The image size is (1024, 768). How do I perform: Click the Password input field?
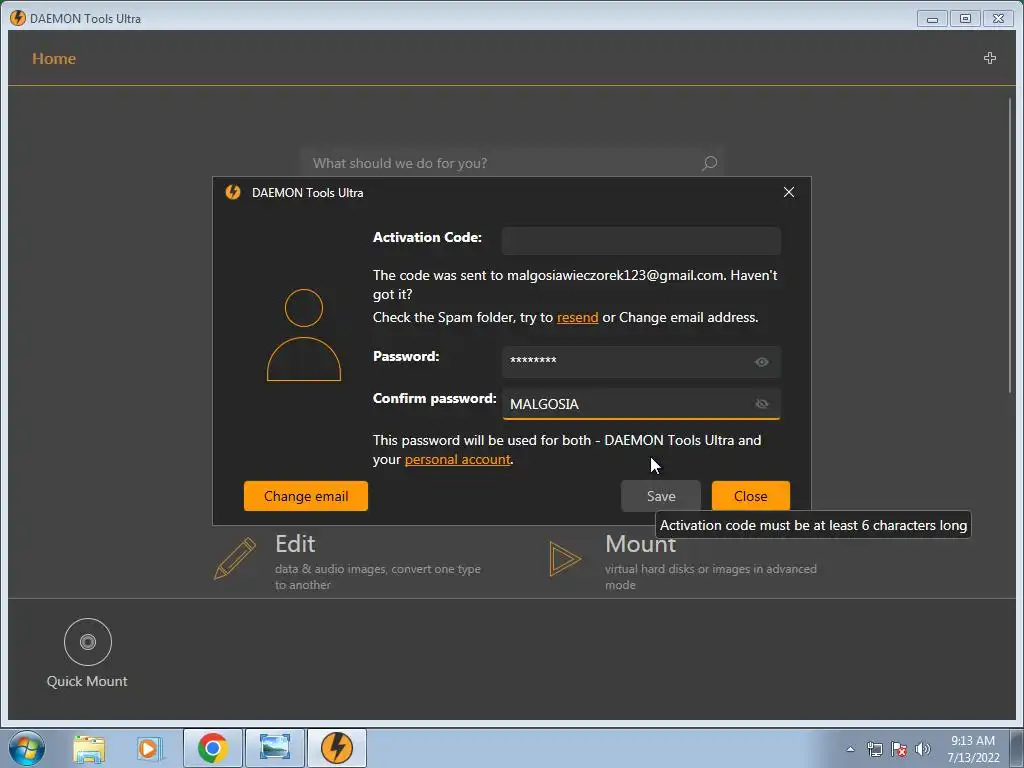coord(641,361)
